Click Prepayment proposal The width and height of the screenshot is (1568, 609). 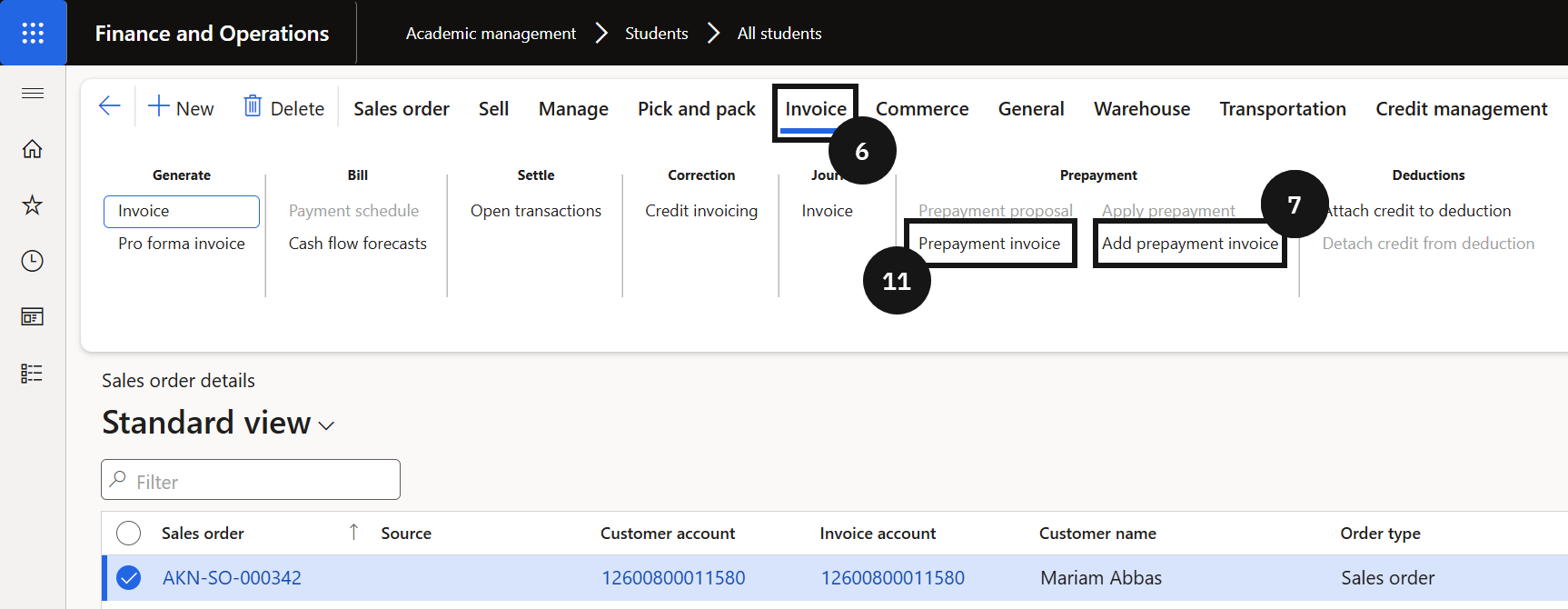(x=996, y=210)
